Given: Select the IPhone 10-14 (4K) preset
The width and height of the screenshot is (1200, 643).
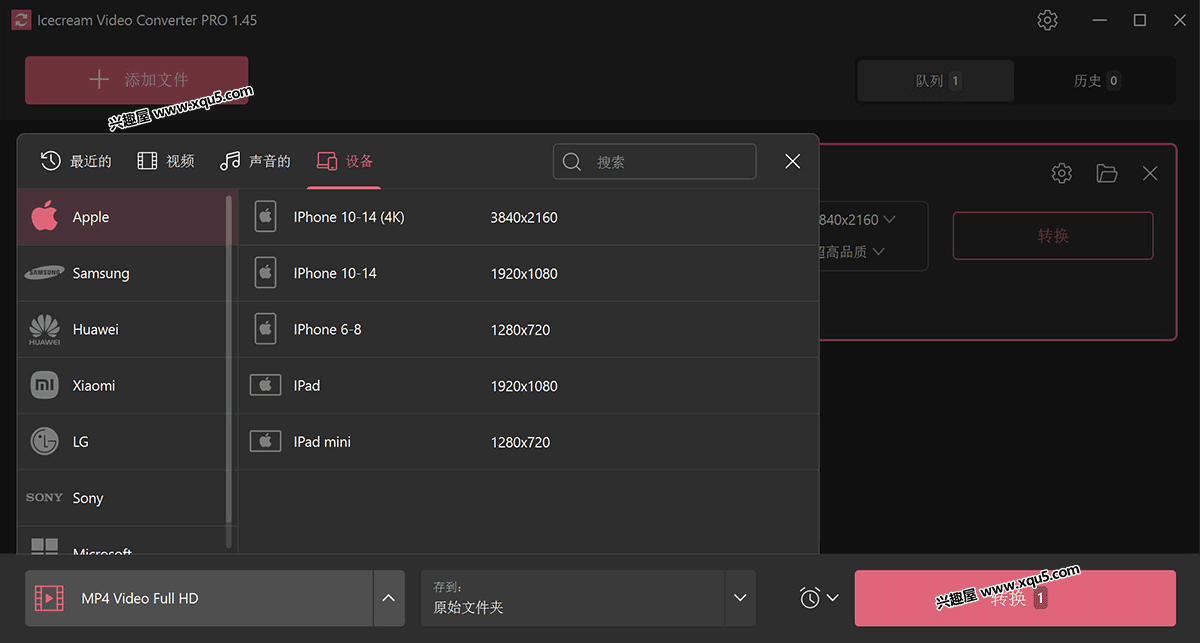Looking at the screenshot, I should click(x=528, y=217).
